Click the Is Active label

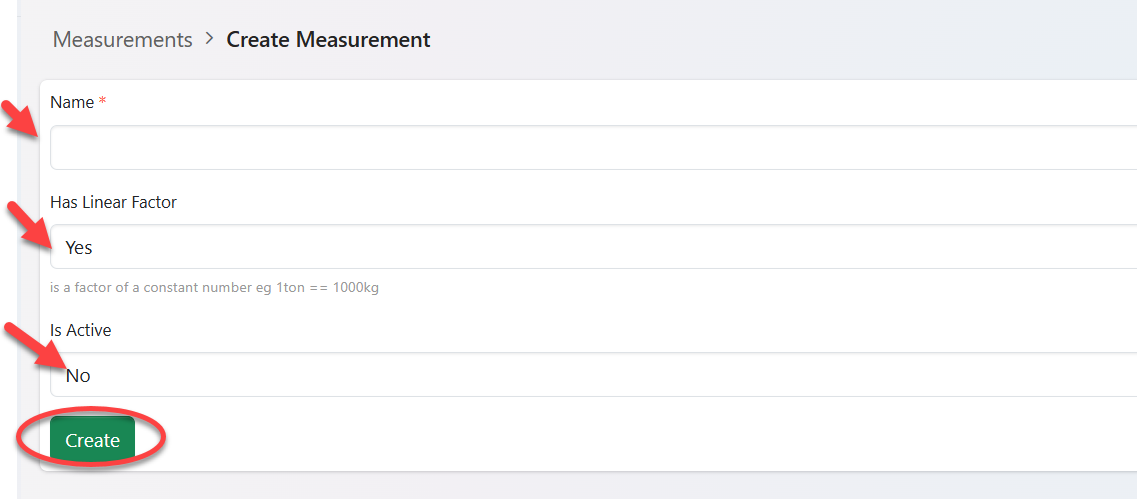80,330
